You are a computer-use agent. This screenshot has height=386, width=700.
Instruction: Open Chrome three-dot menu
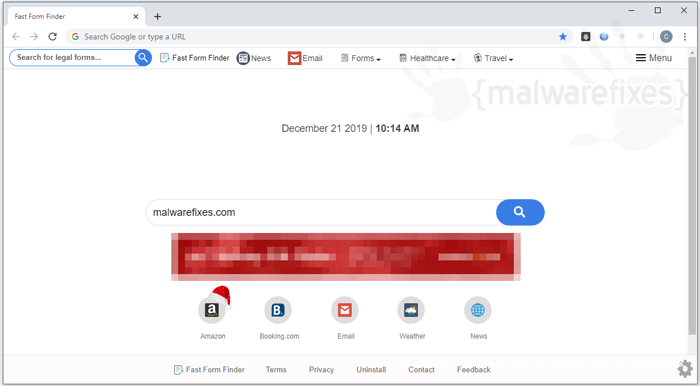pyautogui.click(x=685, y=37)
